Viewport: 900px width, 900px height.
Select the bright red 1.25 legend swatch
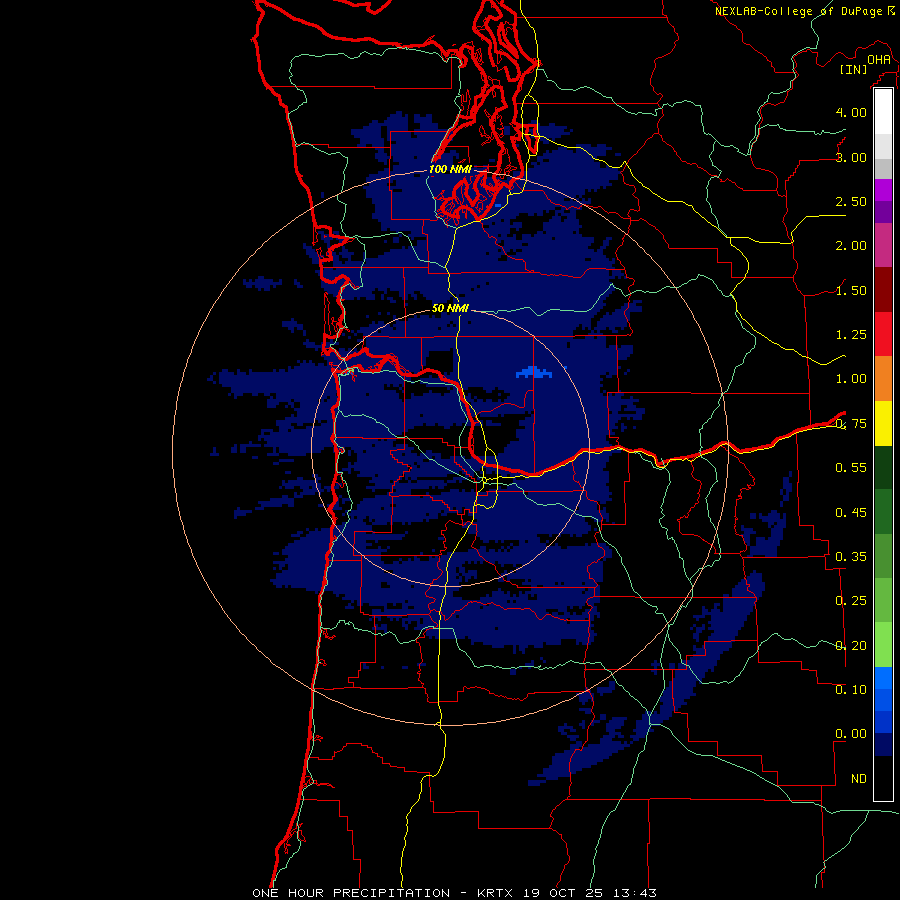(x=883, y=334)
